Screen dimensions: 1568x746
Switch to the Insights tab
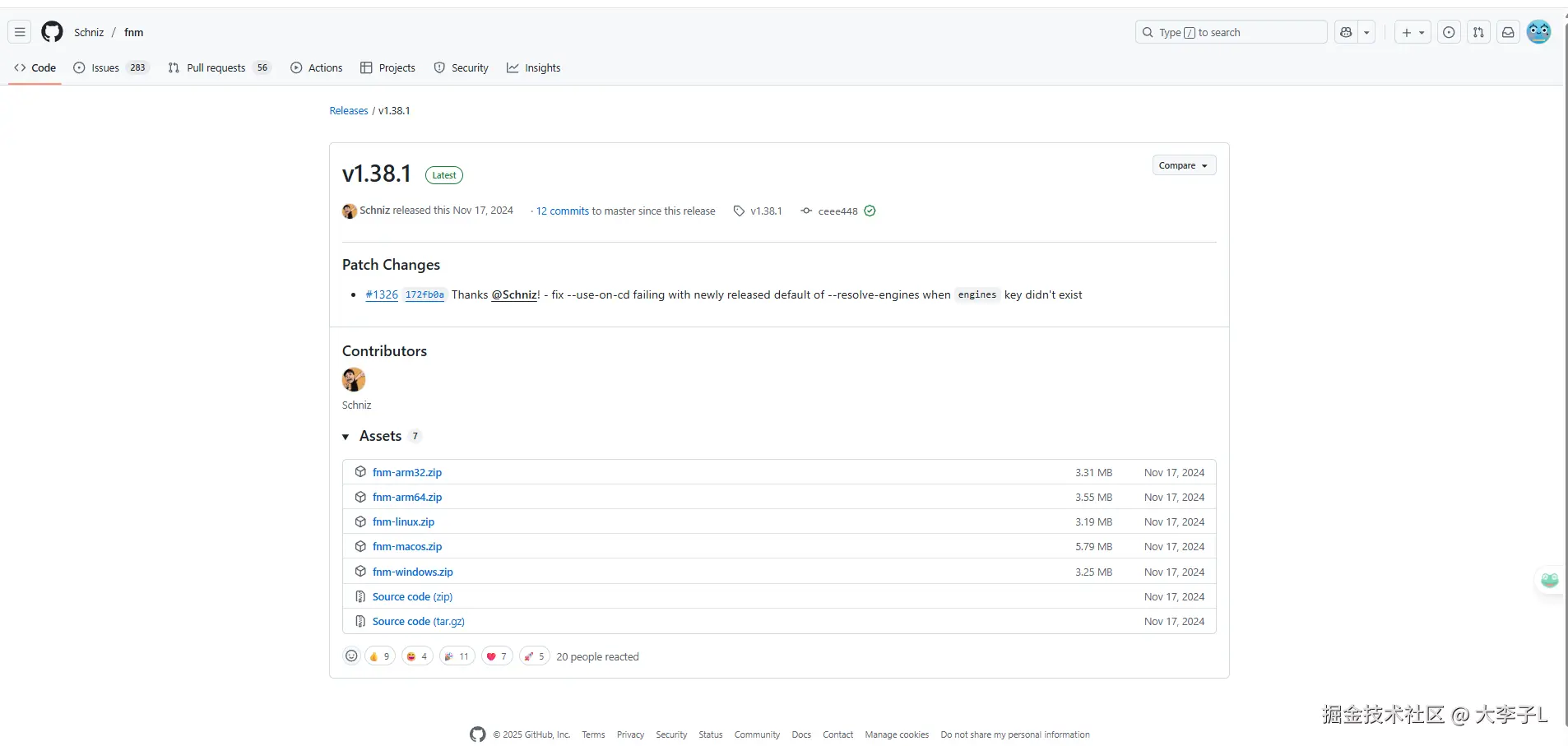click(x=533, y=68)
